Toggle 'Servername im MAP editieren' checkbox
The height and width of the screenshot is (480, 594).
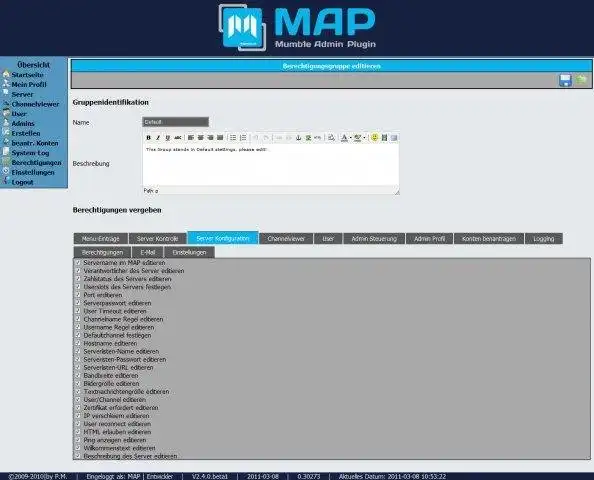[78, 262]
